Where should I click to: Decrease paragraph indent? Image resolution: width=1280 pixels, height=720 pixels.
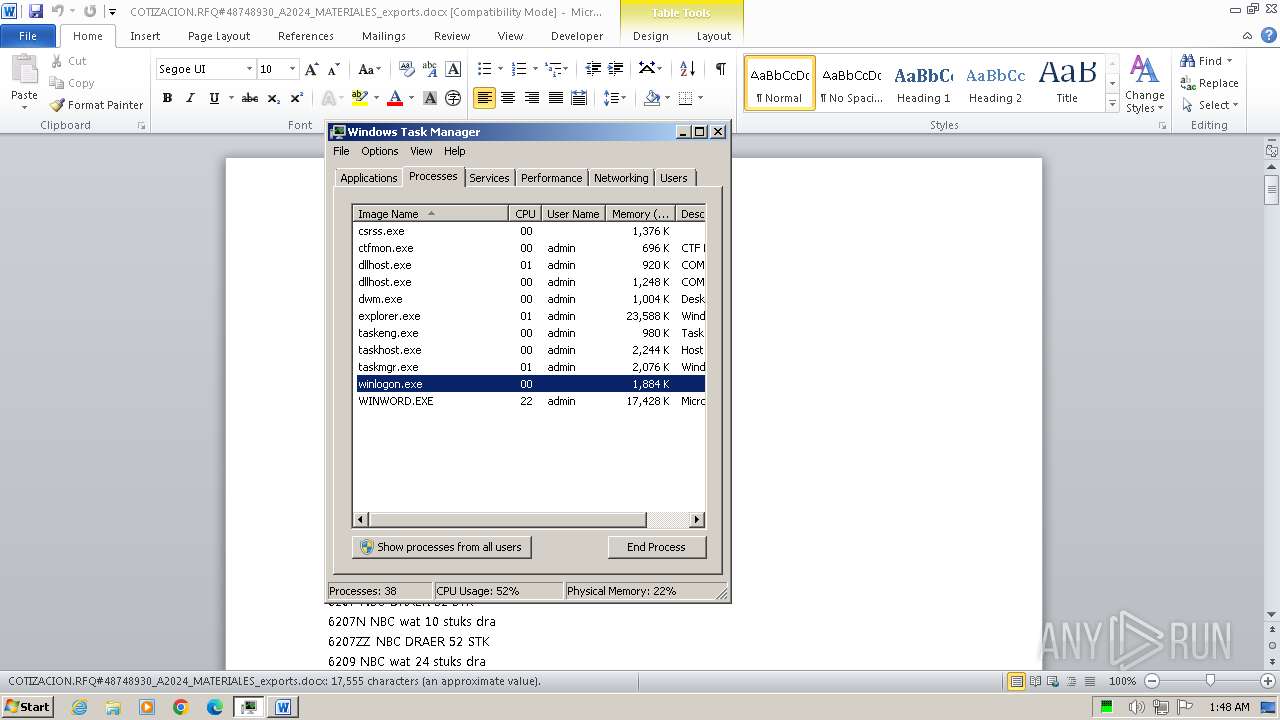[x=593, y=69]
